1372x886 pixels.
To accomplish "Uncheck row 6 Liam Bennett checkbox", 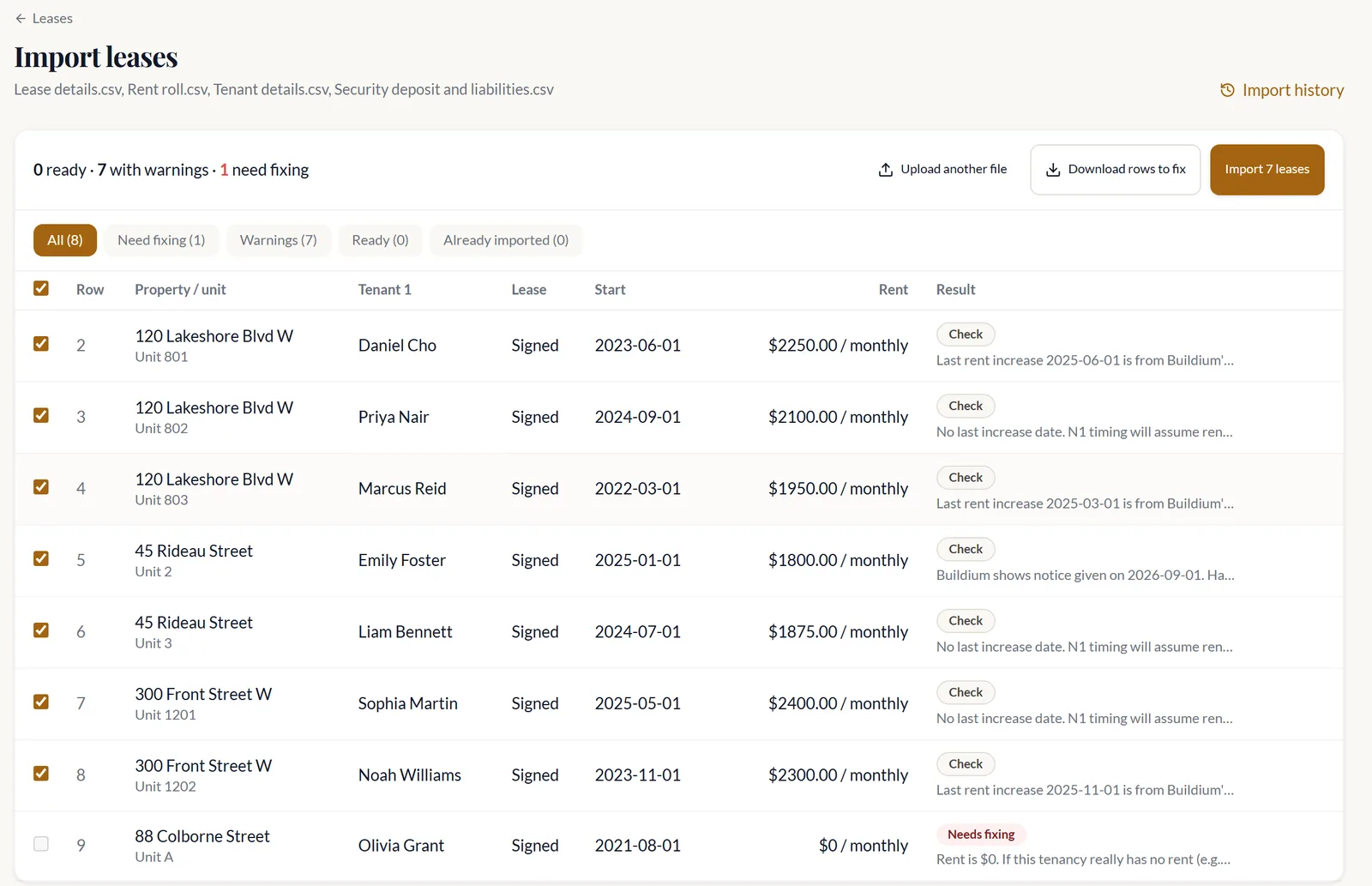I will (x=41, y=630).
